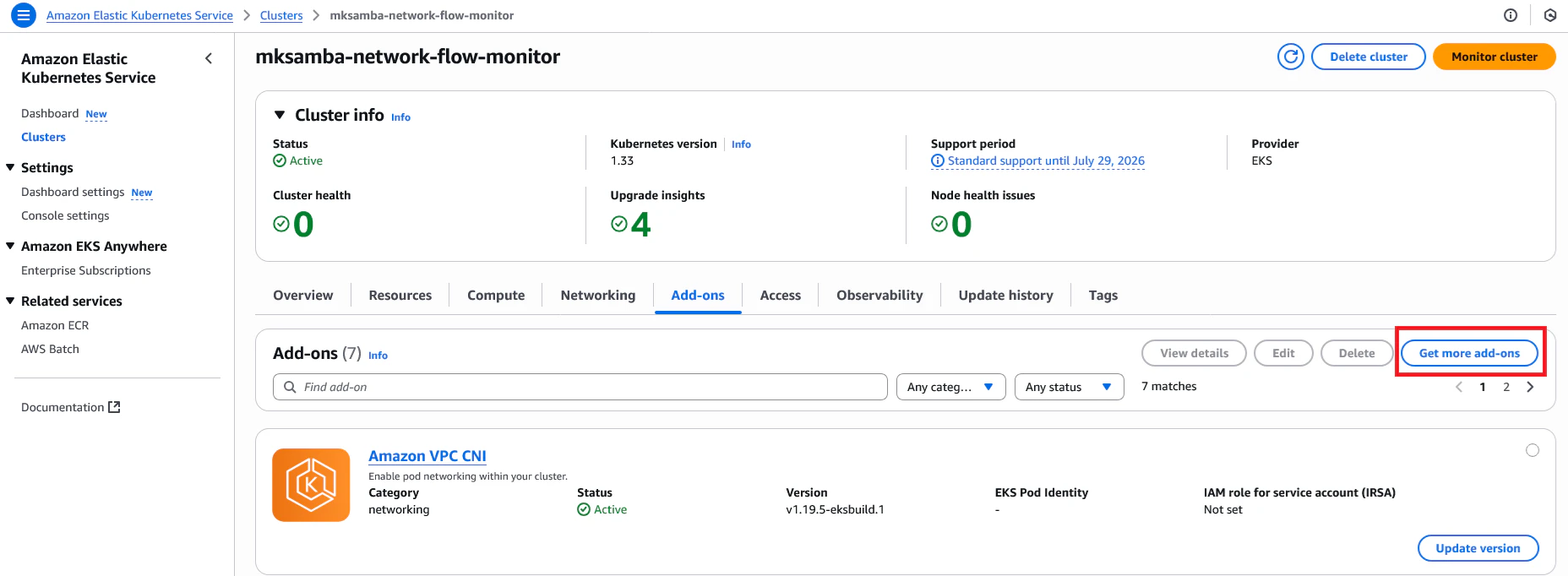Go to add-ons page 2
The width and height of the screenshot is (1568, 576).
(1506, 387)
